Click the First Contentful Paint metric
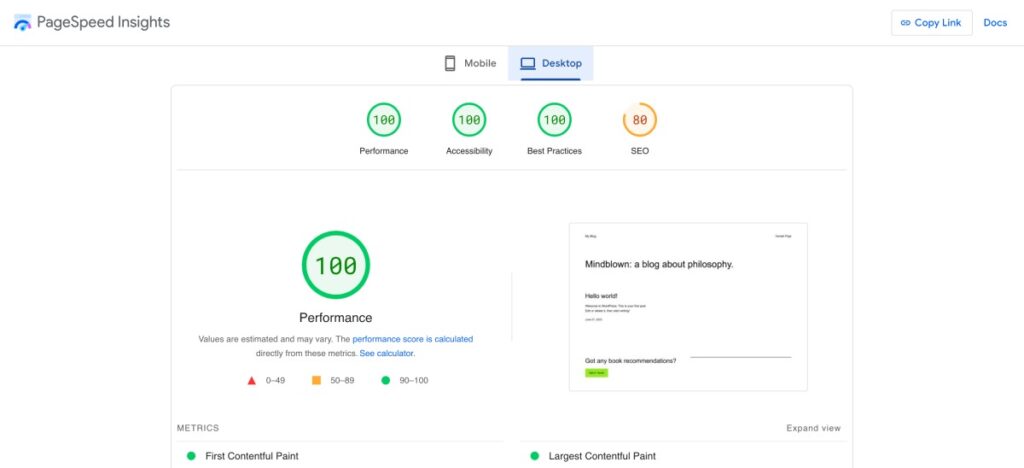1024x468 pixels. pyautogui.click(x=251, y=456)
